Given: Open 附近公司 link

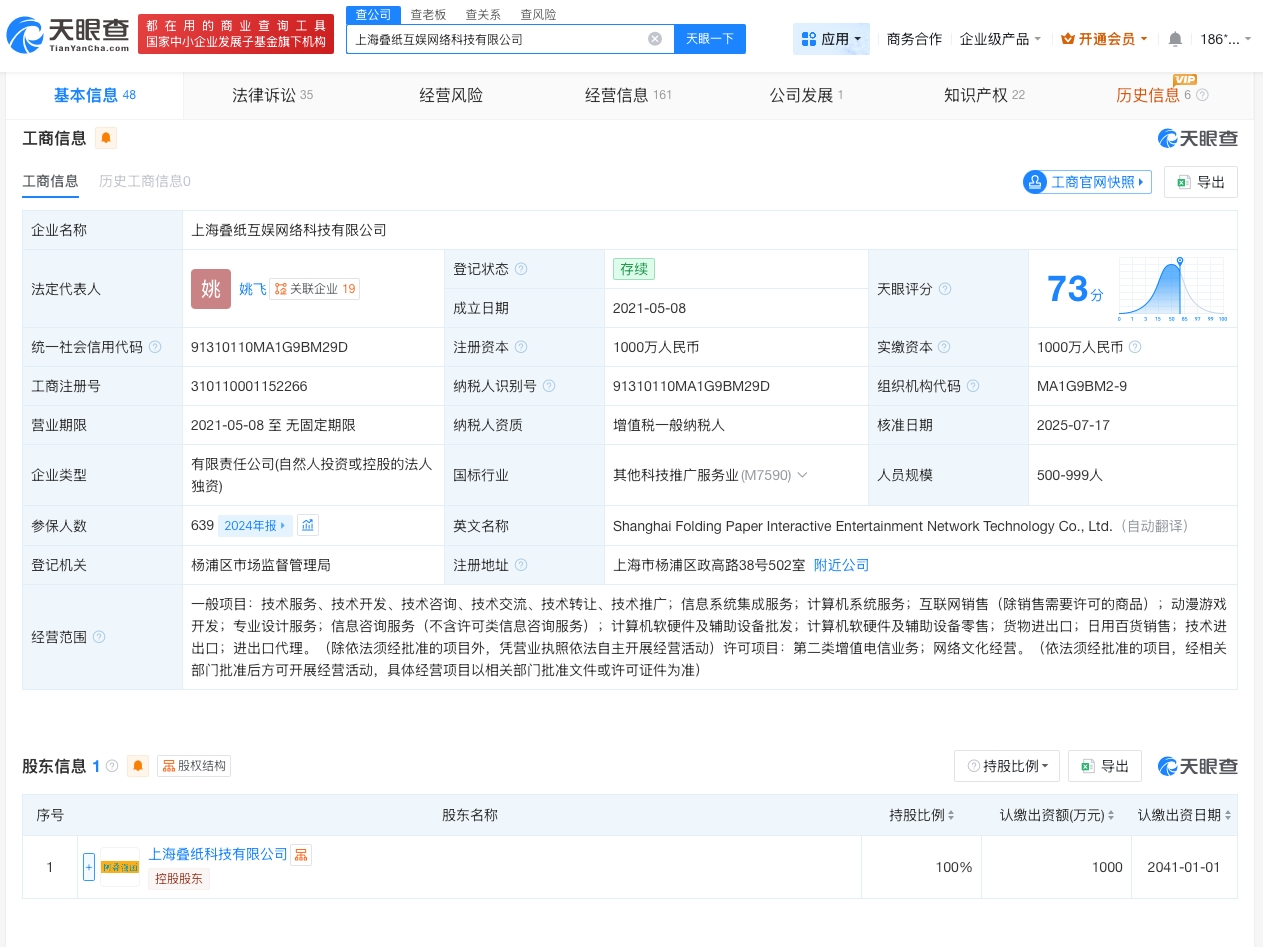Looking at the screenshot, I should (841, 565).
